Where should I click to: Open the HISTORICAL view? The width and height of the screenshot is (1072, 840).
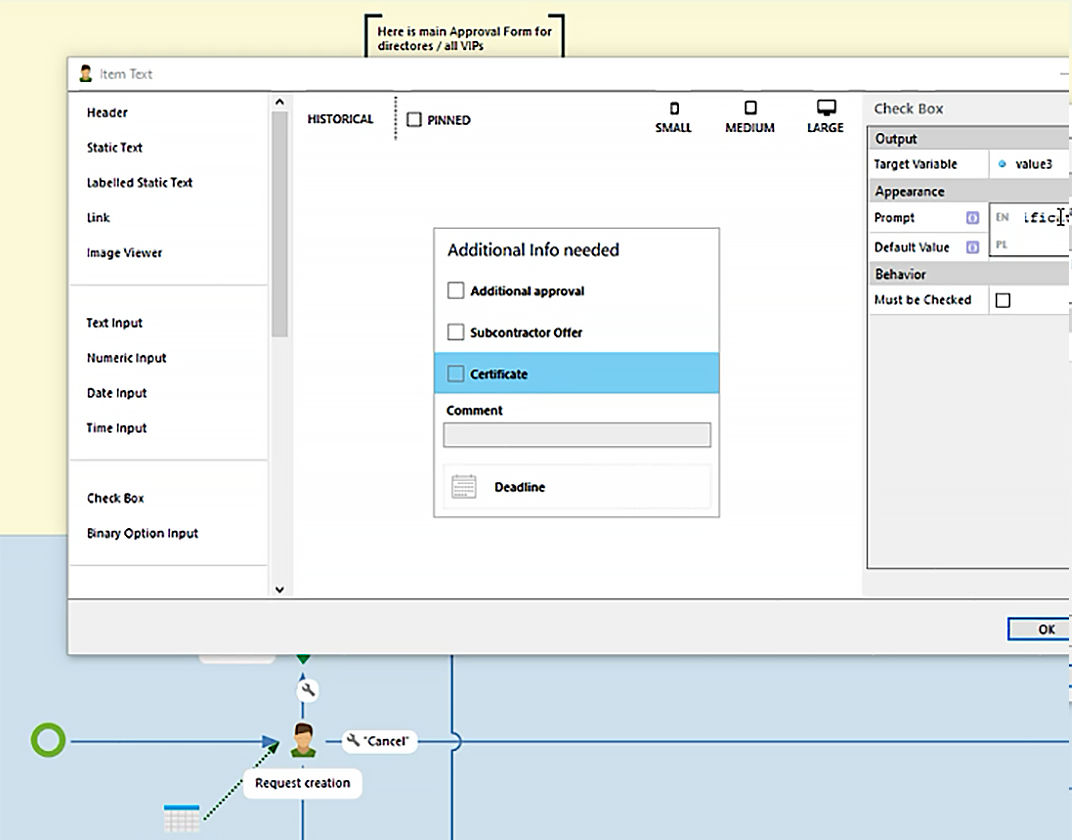340,119
